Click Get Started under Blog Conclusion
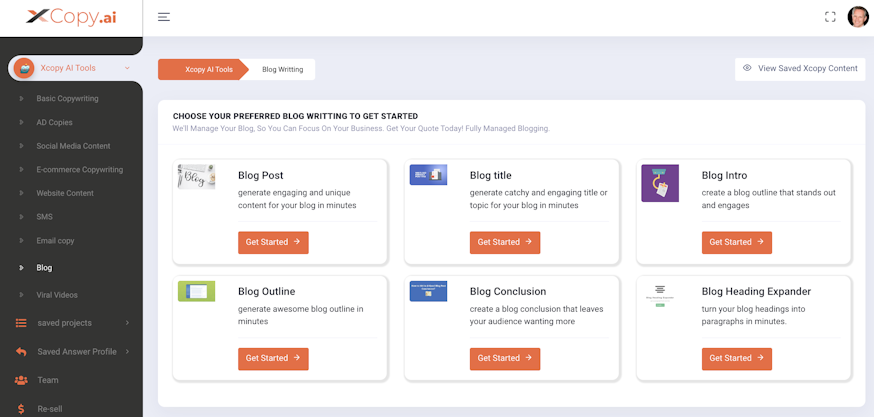Screen dimensions: 874x417 tap(505, 358)
